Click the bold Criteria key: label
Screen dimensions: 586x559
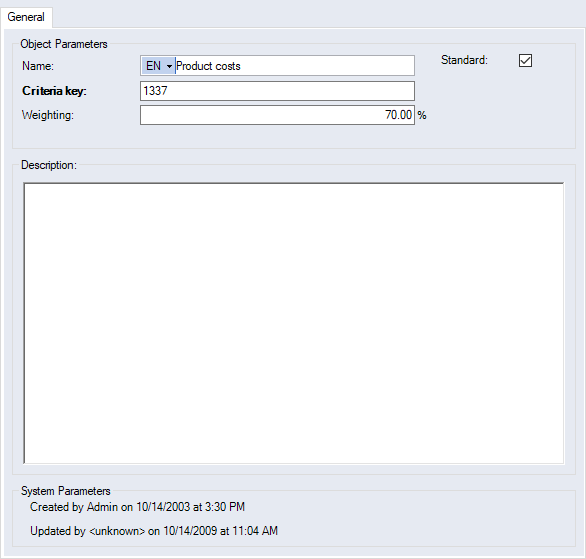coord(54,91)
